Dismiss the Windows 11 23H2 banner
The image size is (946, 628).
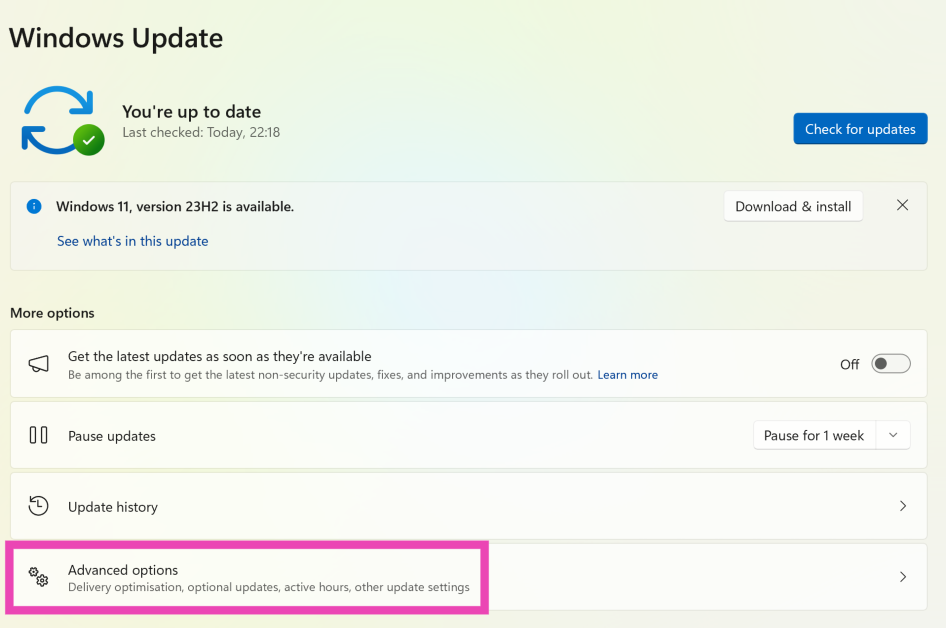click(x=902, y=205)
